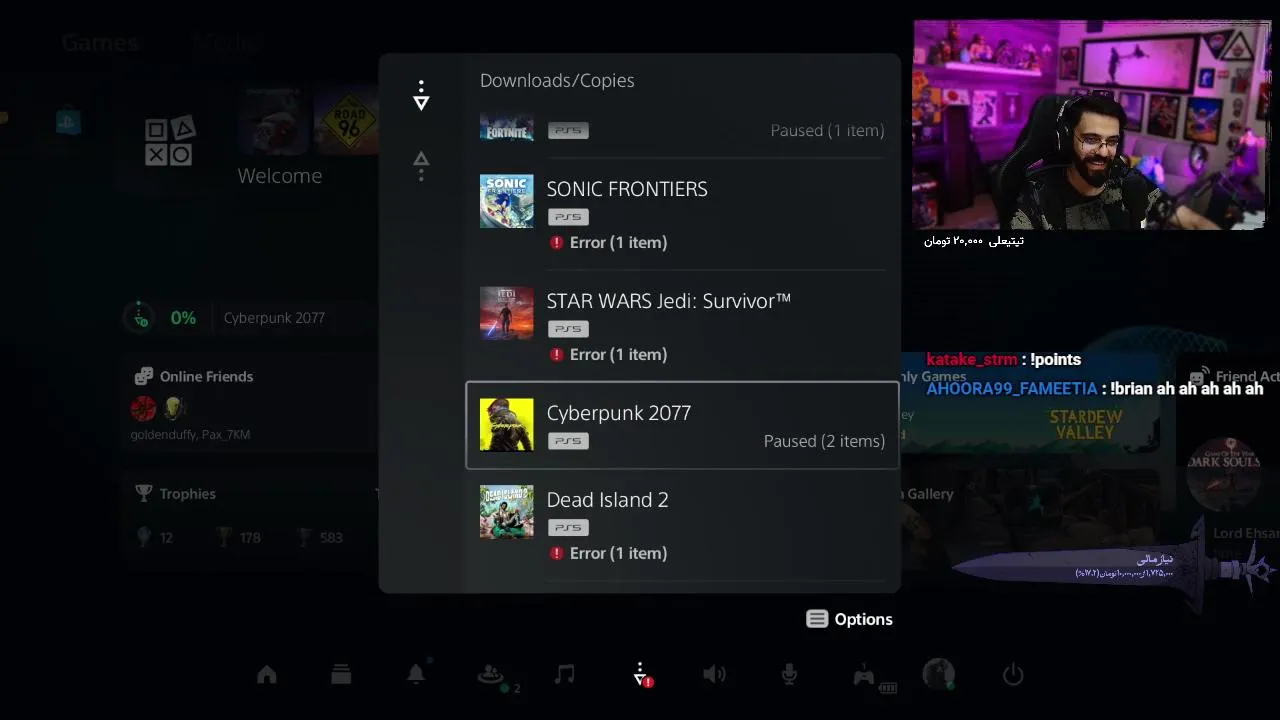
Task: Click the Sonic Frontiers cover art
Action: [506, 201]
